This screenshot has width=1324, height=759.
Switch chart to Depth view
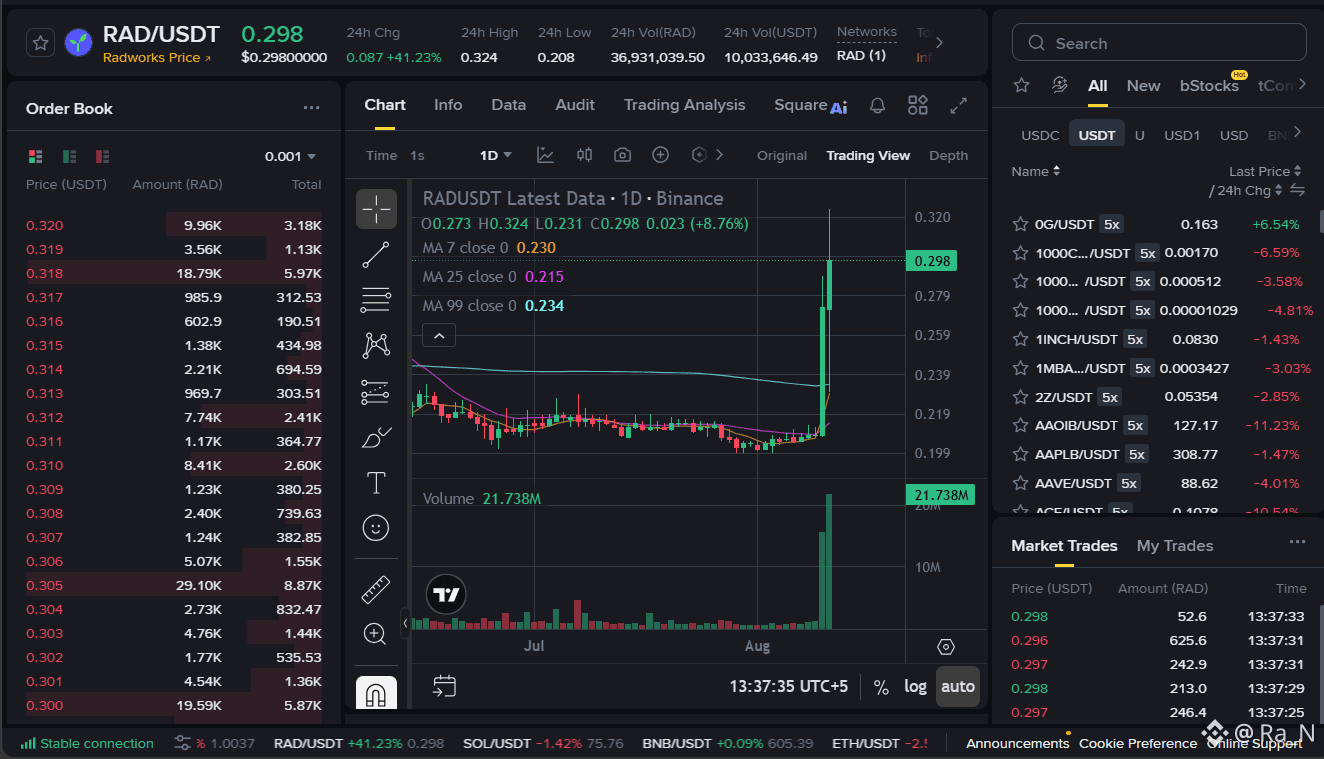(948, 155)
